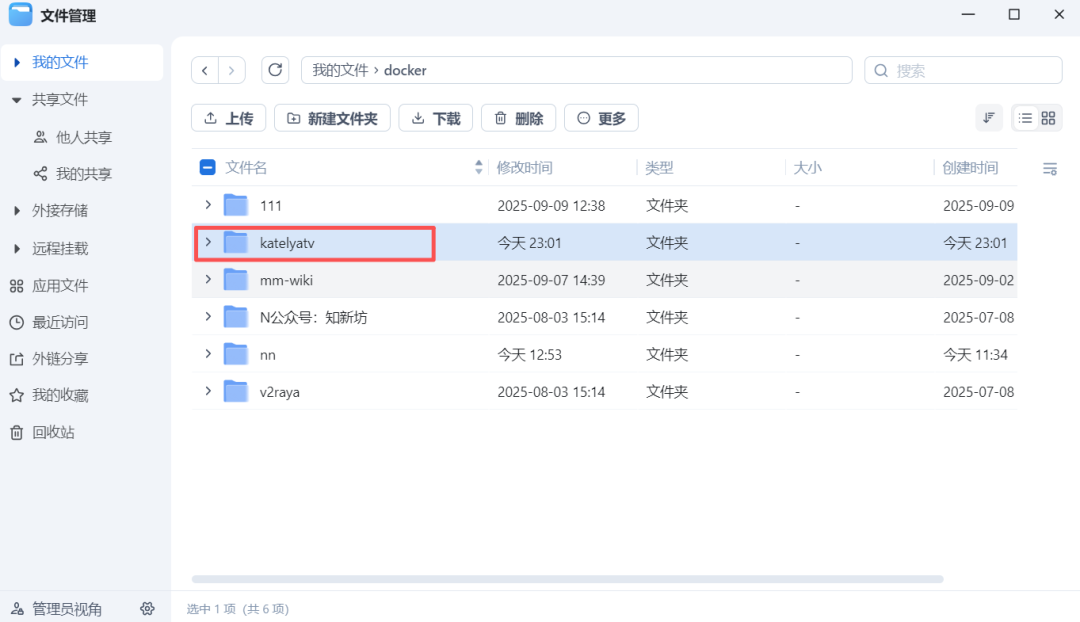Switch to grid view icon
Image resolution: width=1080 pixels, height=622 pixels.
tap(1048, 118)
